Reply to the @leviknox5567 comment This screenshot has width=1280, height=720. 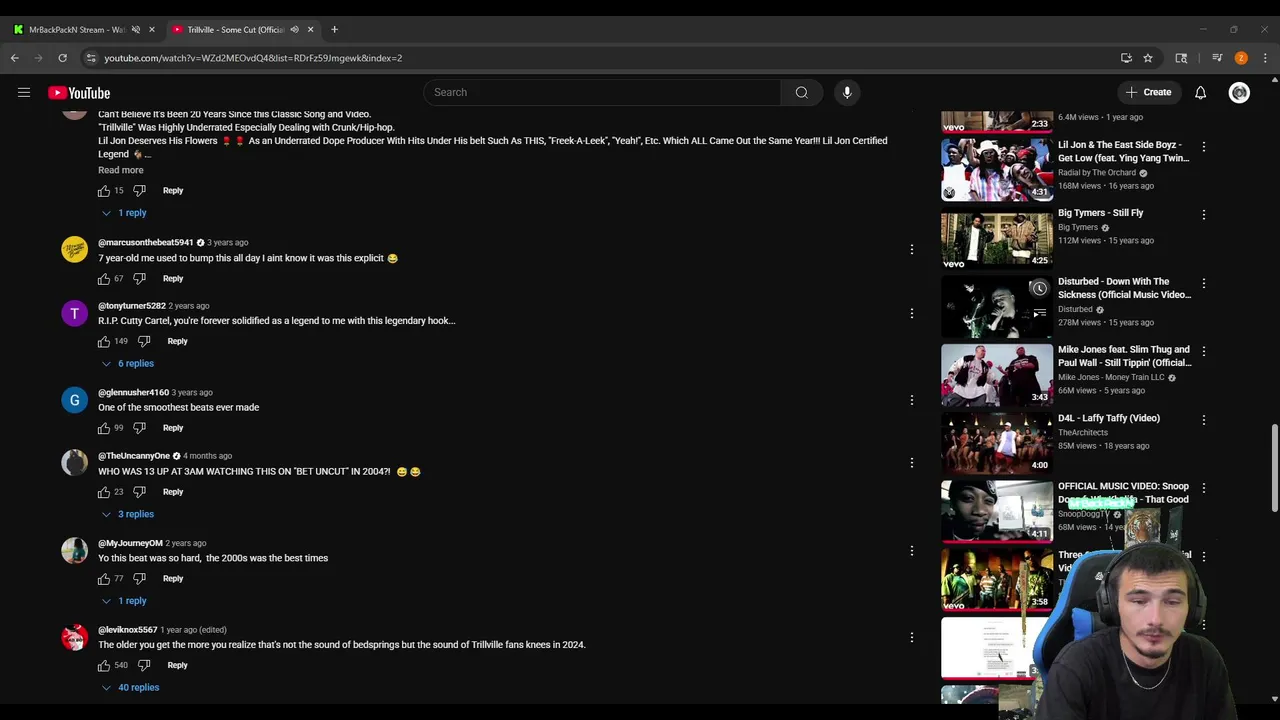pos(177,665)
